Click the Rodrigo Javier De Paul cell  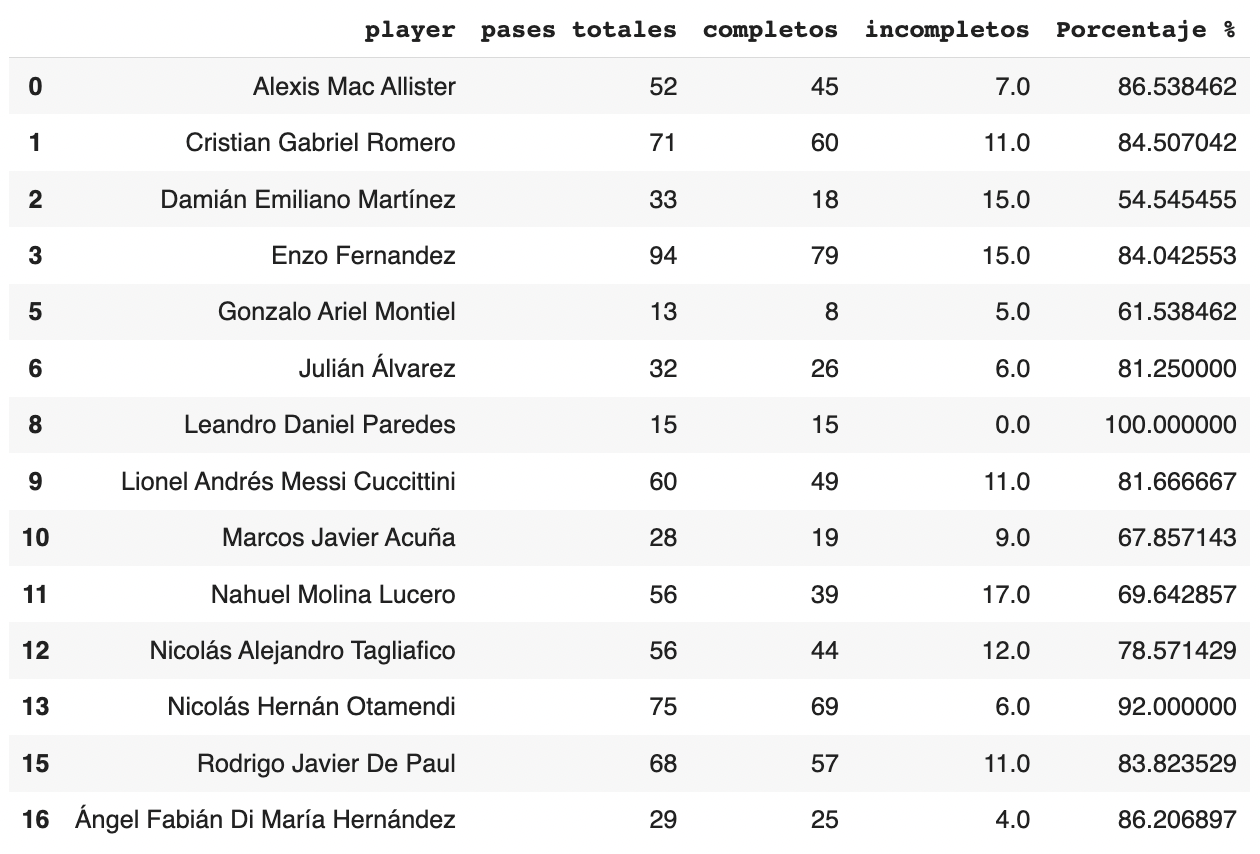tap(326, 764)
